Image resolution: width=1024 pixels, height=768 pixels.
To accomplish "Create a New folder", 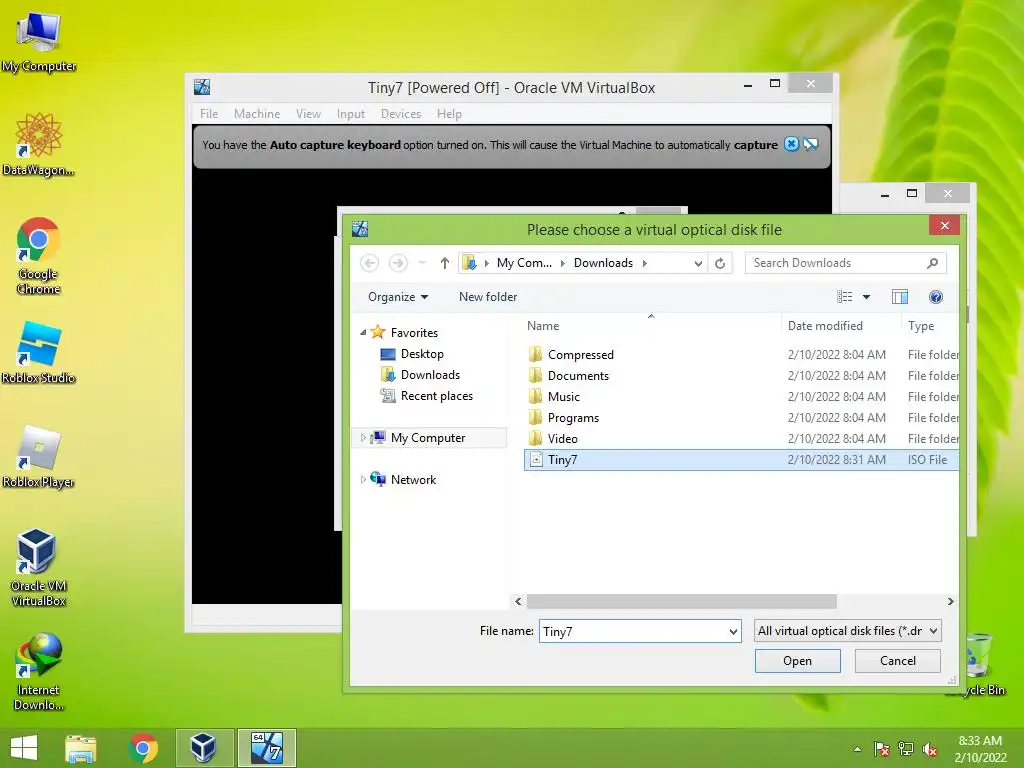I will coord(488,297).
